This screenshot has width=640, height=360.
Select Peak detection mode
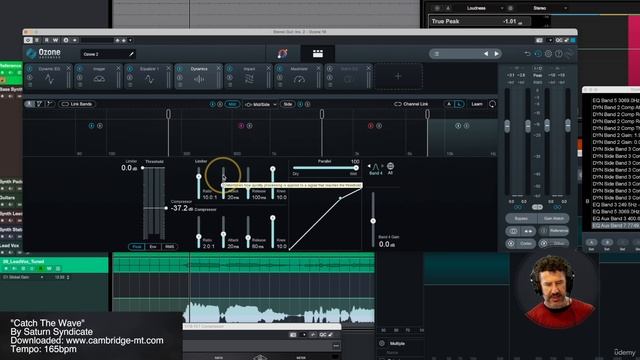pyautogui.click(x=136, y=247)
